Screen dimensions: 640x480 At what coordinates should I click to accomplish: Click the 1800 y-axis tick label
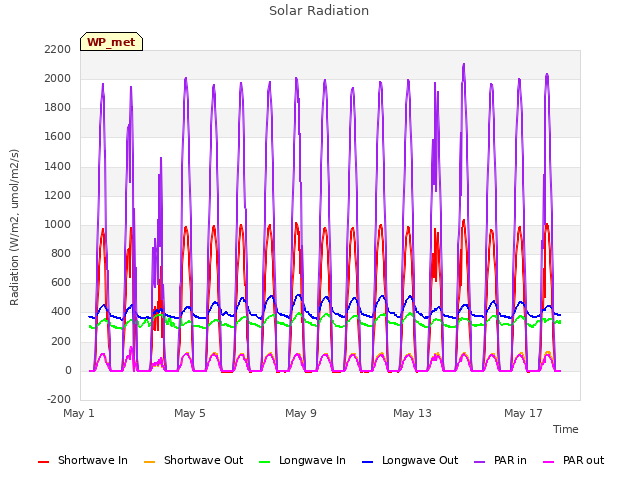point(58,108)
